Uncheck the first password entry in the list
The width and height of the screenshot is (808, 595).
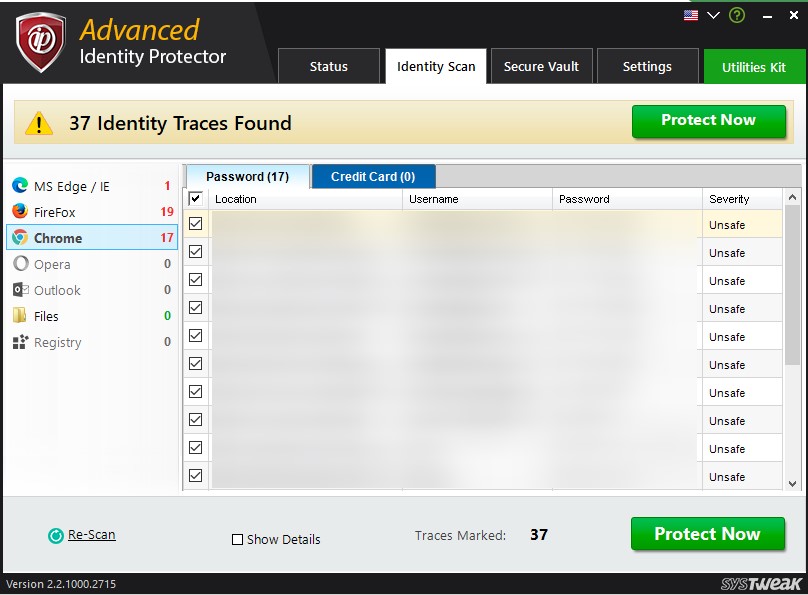click(x=196, y=224)
